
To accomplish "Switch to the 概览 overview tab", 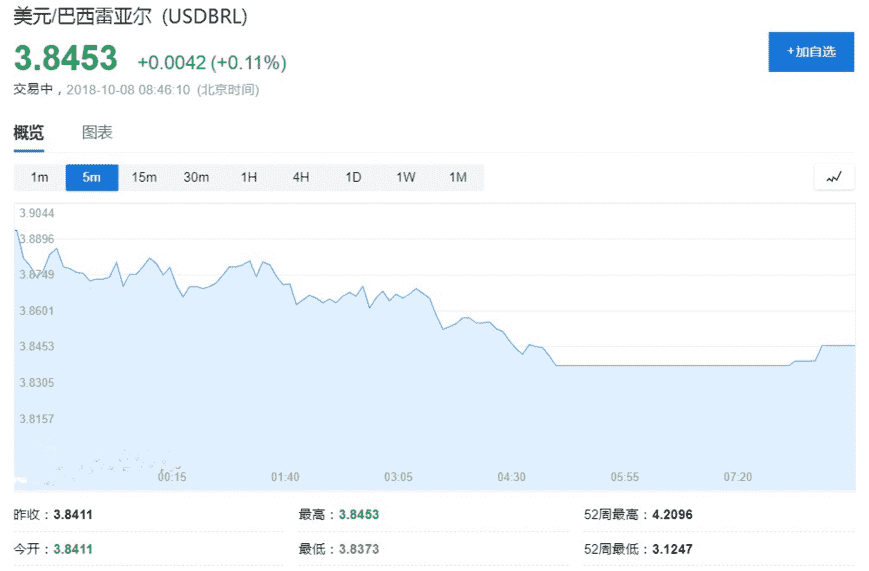I will coord(28,133).
